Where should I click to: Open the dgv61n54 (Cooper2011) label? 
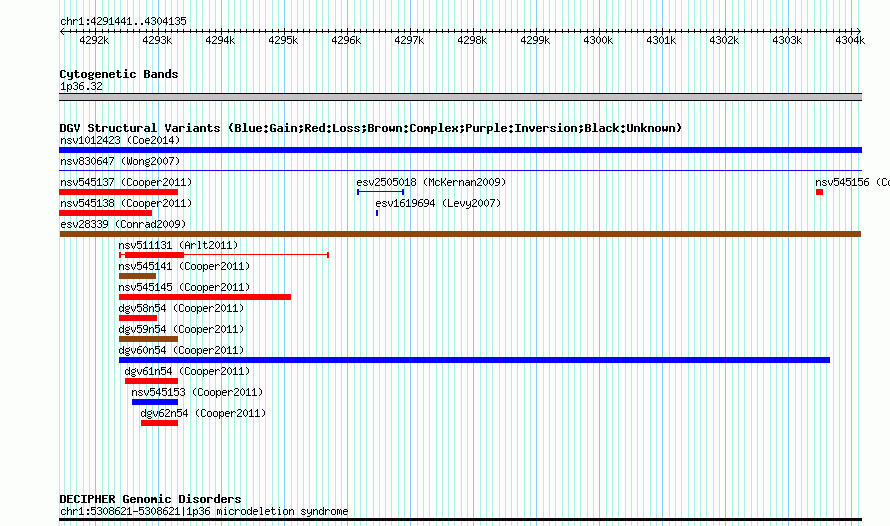(187, 371)
